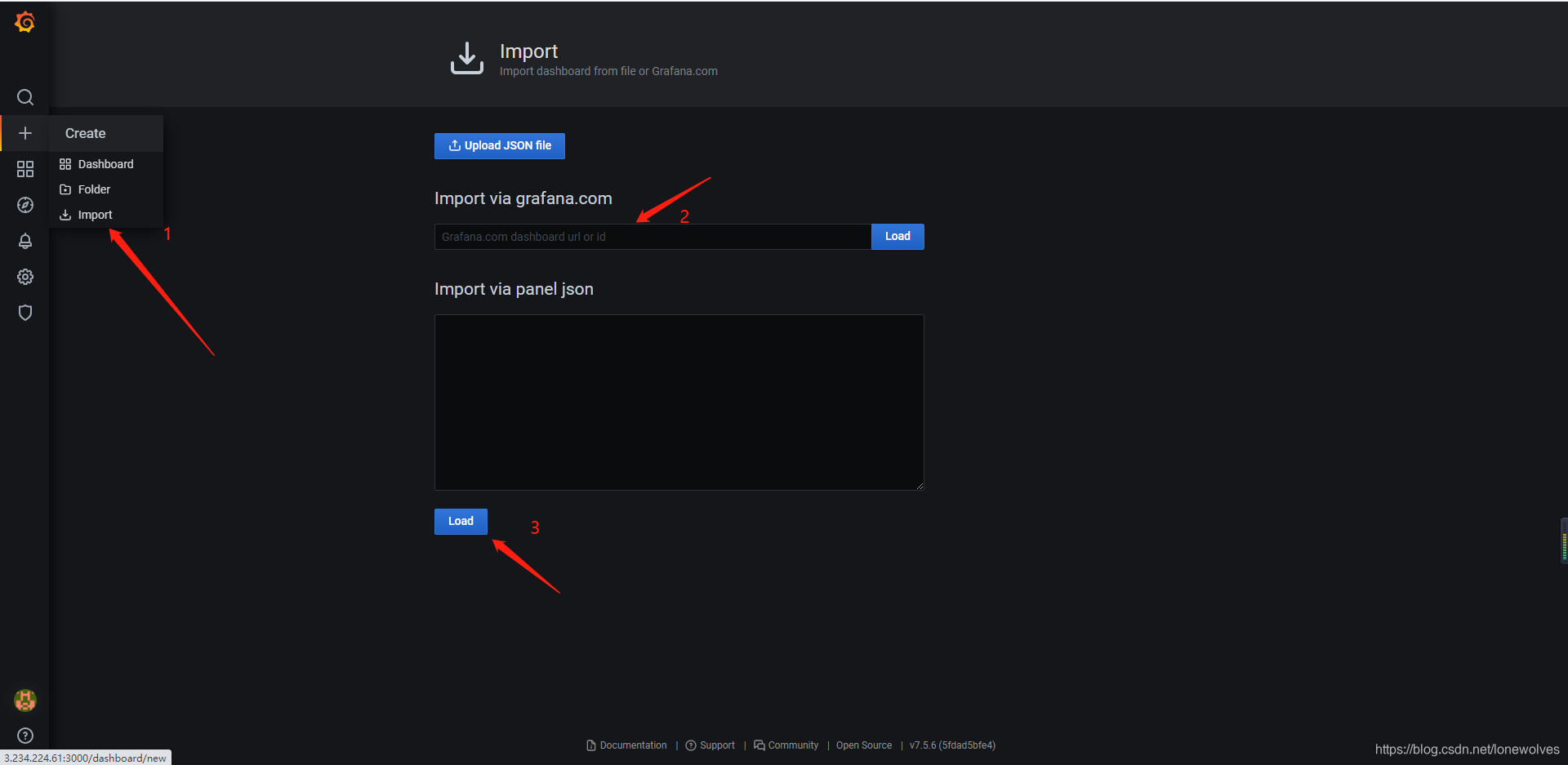
Task: Click inside the panel json text area
Action: 679,403
